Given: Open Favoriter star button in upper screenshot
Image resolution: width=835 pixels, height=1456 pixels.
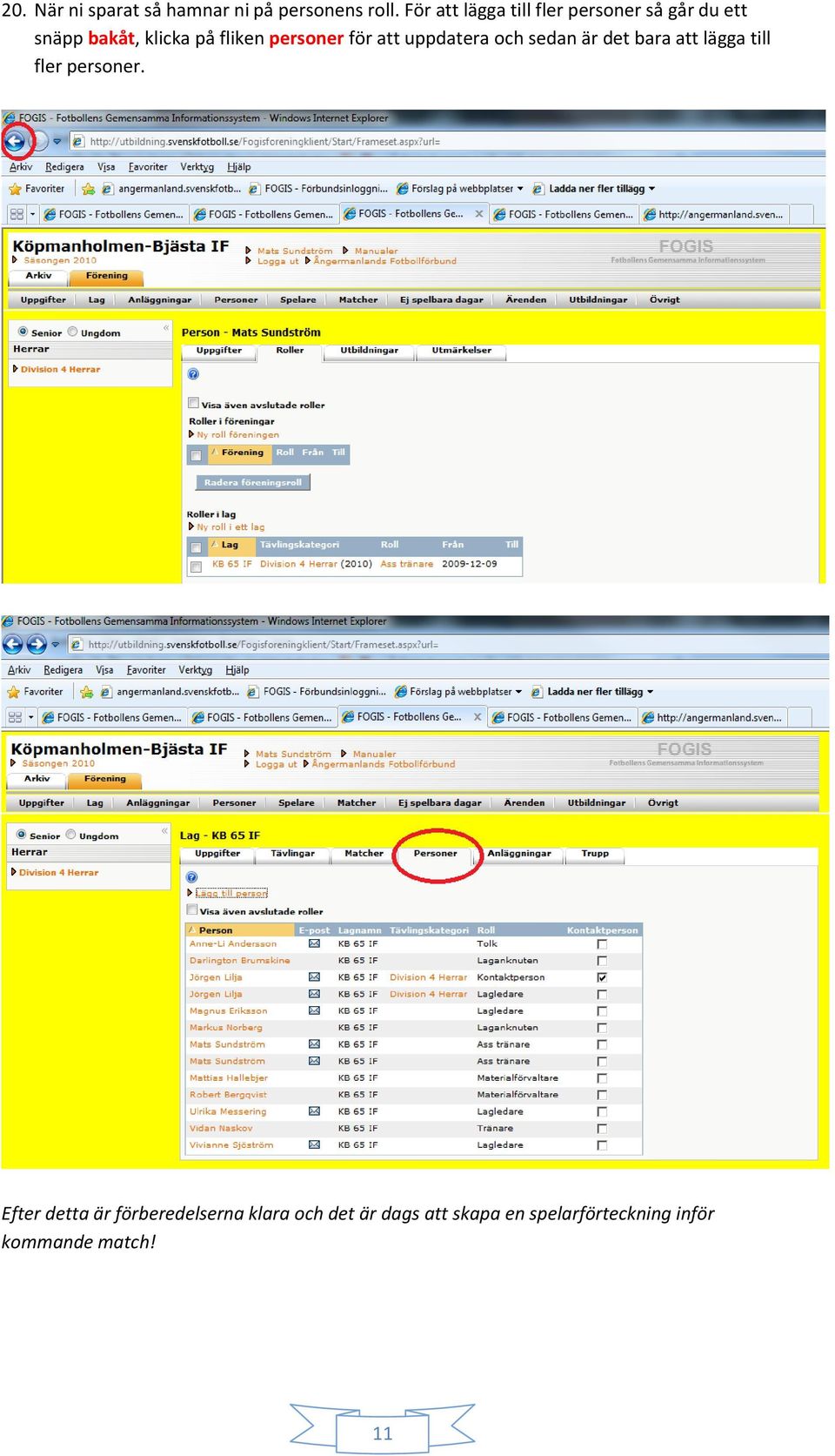Looking at the screenshot, I should [37, 189].
